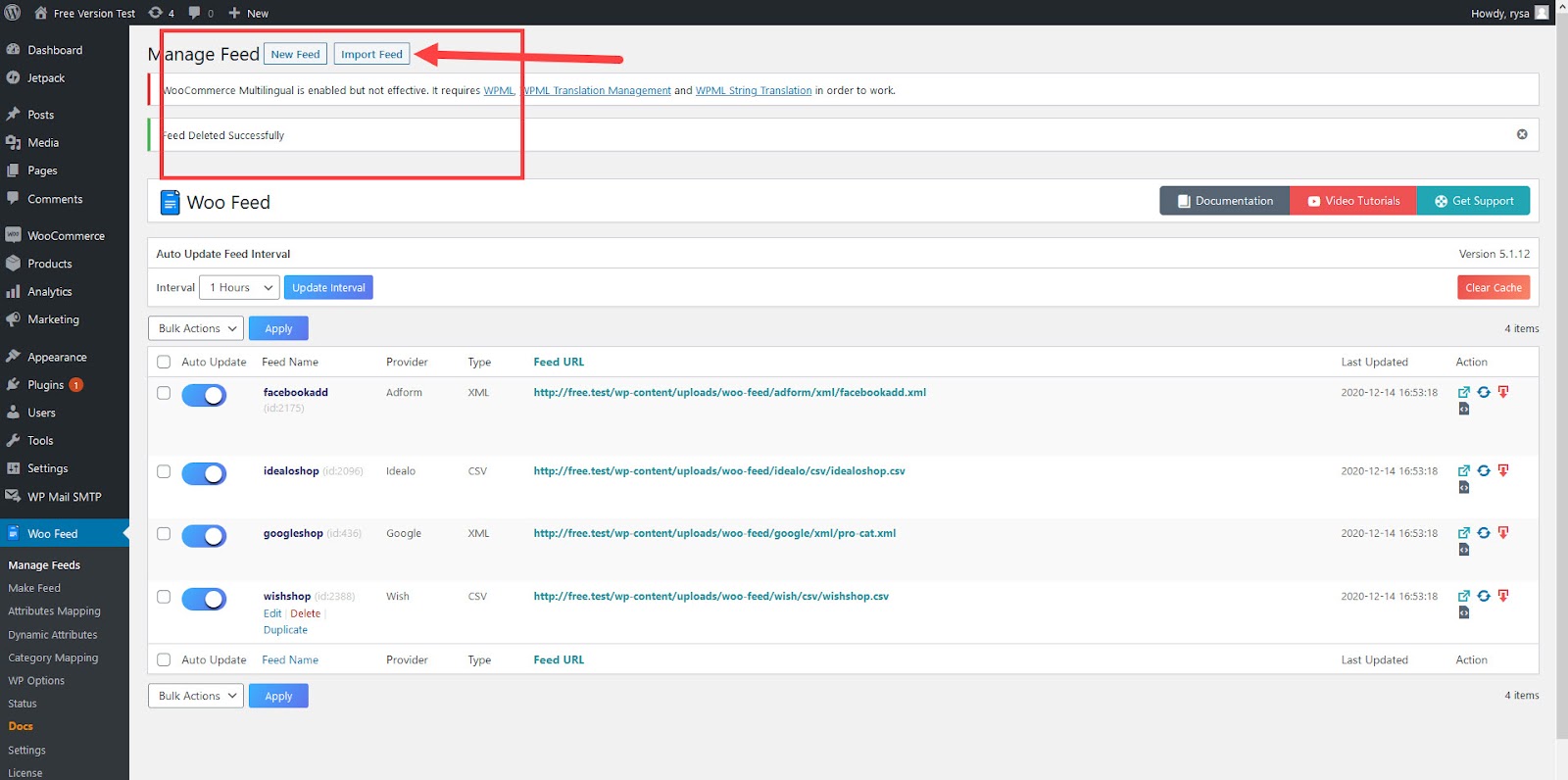
Task: Open Category Mapping submenu item
Action: point(53,658)
